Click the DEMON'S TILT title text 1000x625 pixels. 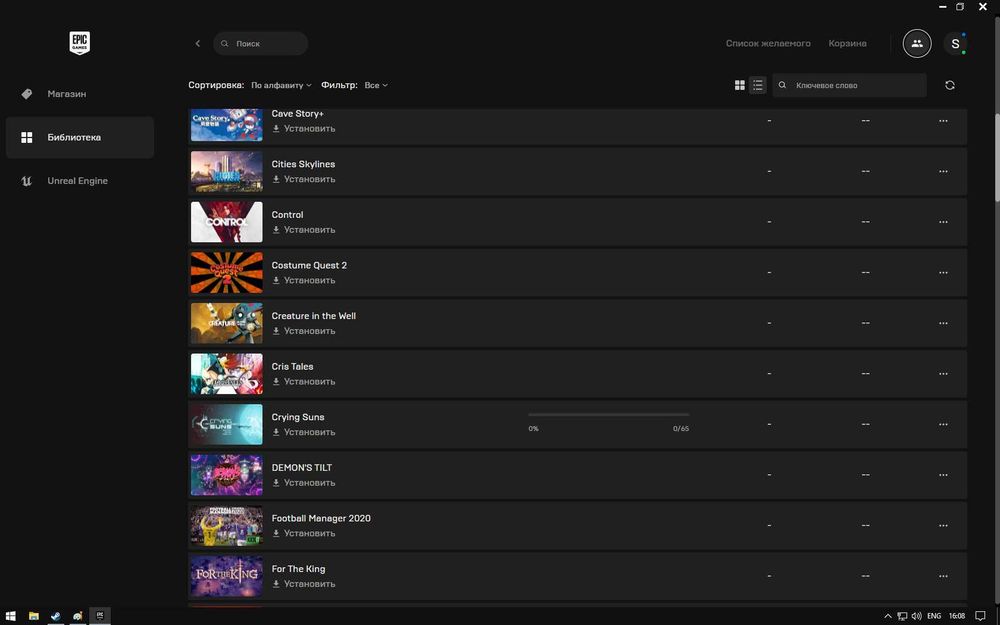(x=302, y=467)
